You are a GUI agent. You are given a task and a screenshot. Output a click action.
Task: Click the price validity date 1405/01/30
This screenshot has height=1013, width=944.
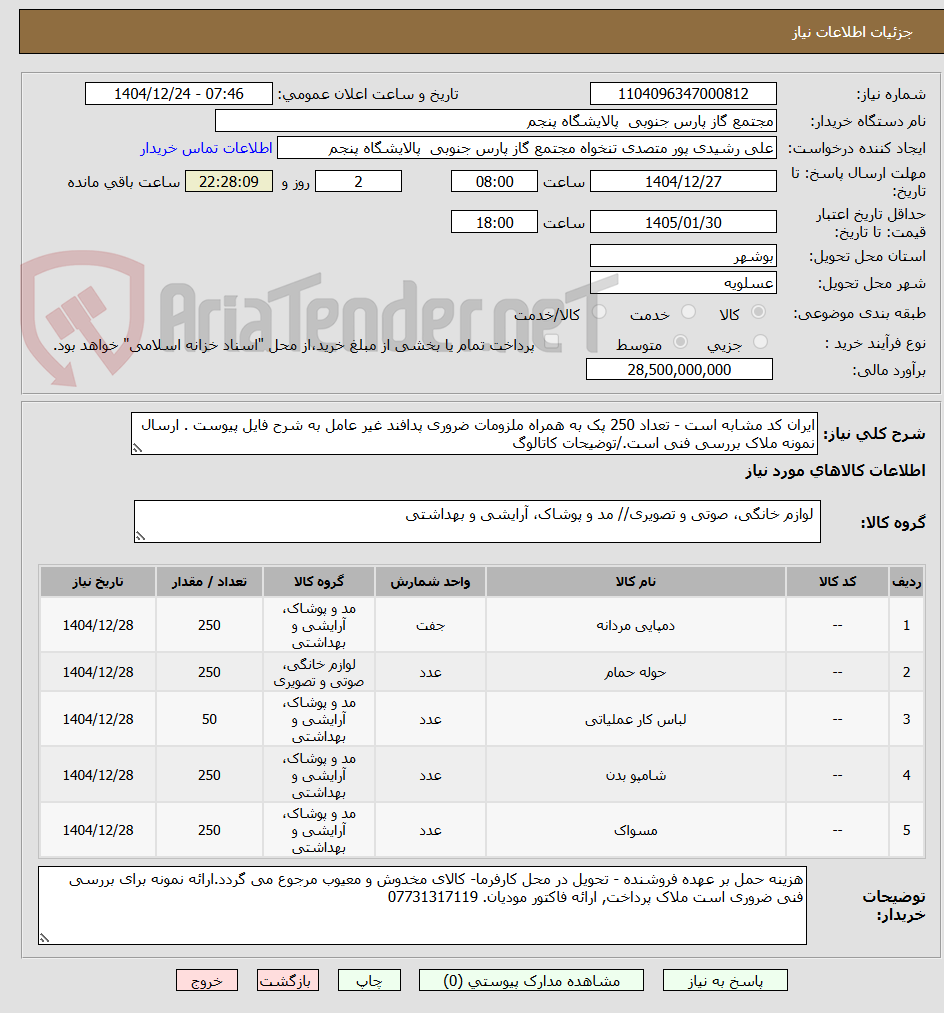(x=683, y=222)
